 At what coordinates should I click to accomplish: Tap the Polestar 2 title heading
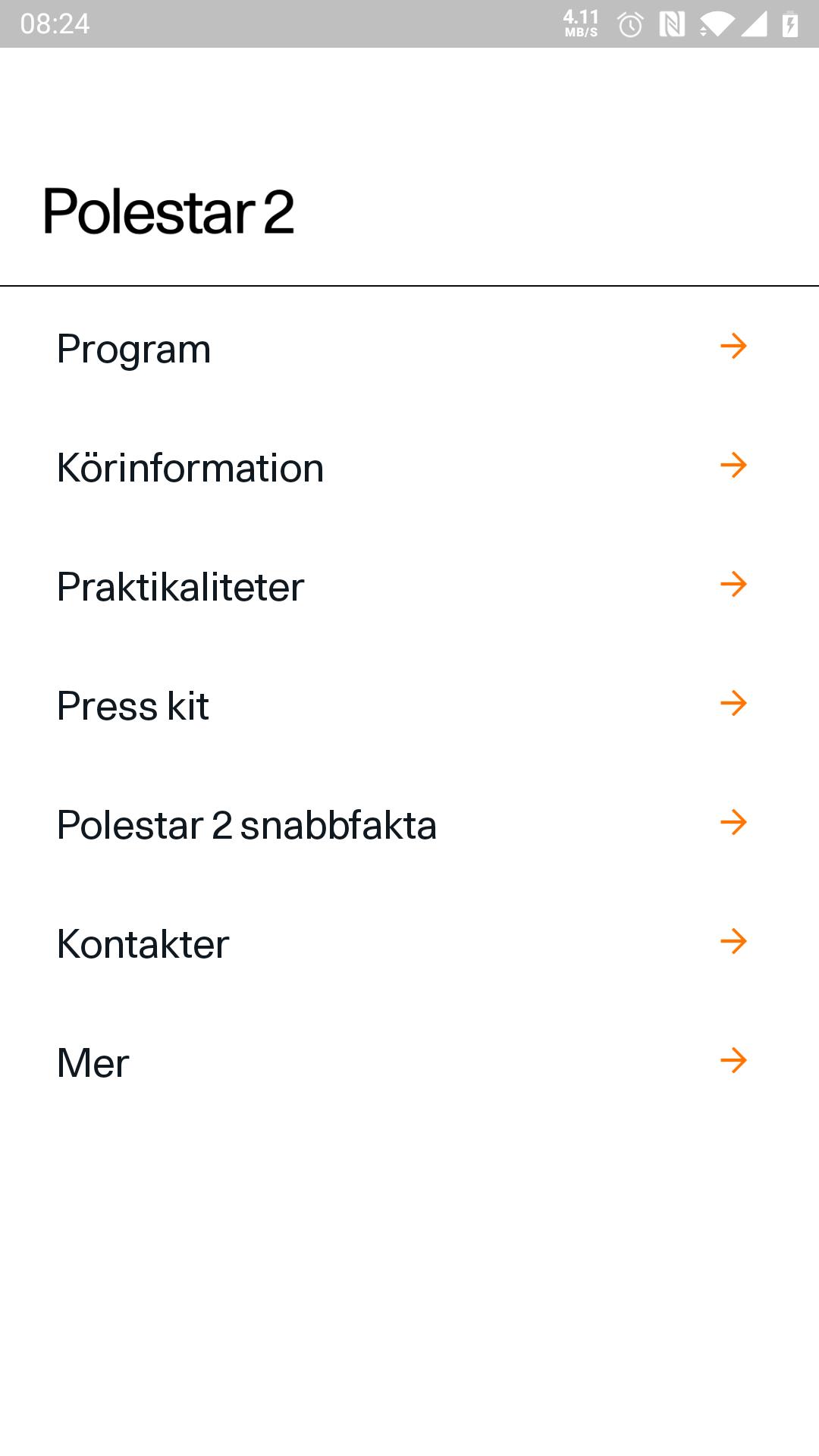pyautogui.click(x=168, y=212)
